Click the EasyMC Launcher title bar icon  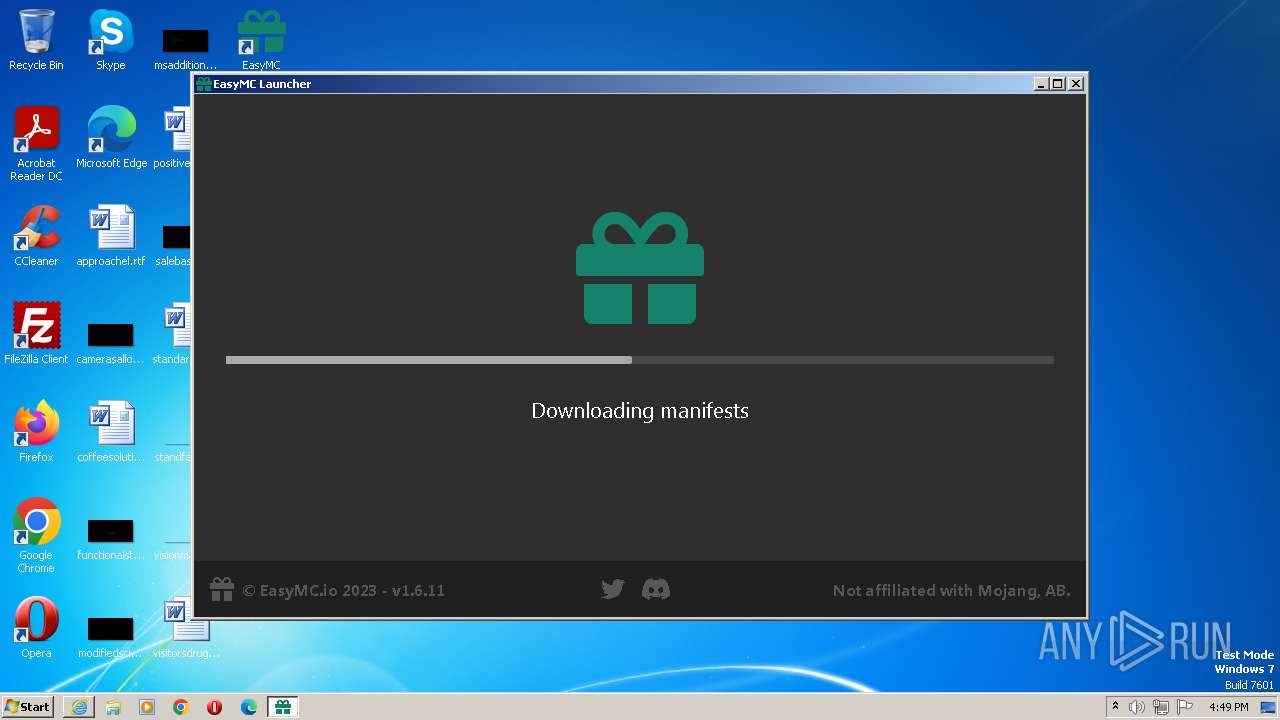coord(204,84)
